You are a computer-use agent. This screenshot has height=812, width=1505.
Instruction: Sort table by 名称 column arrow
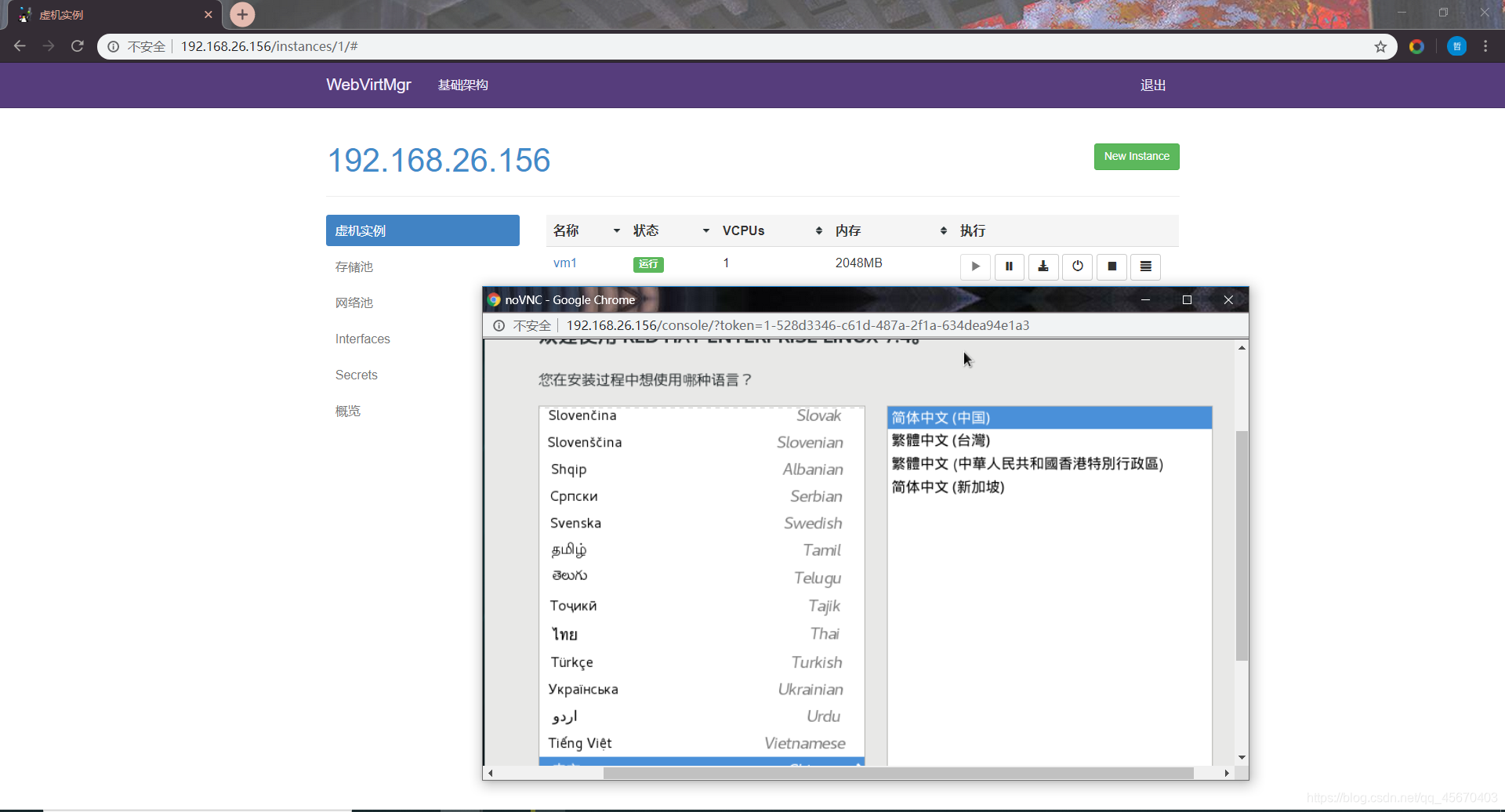[x=616, y=230]
